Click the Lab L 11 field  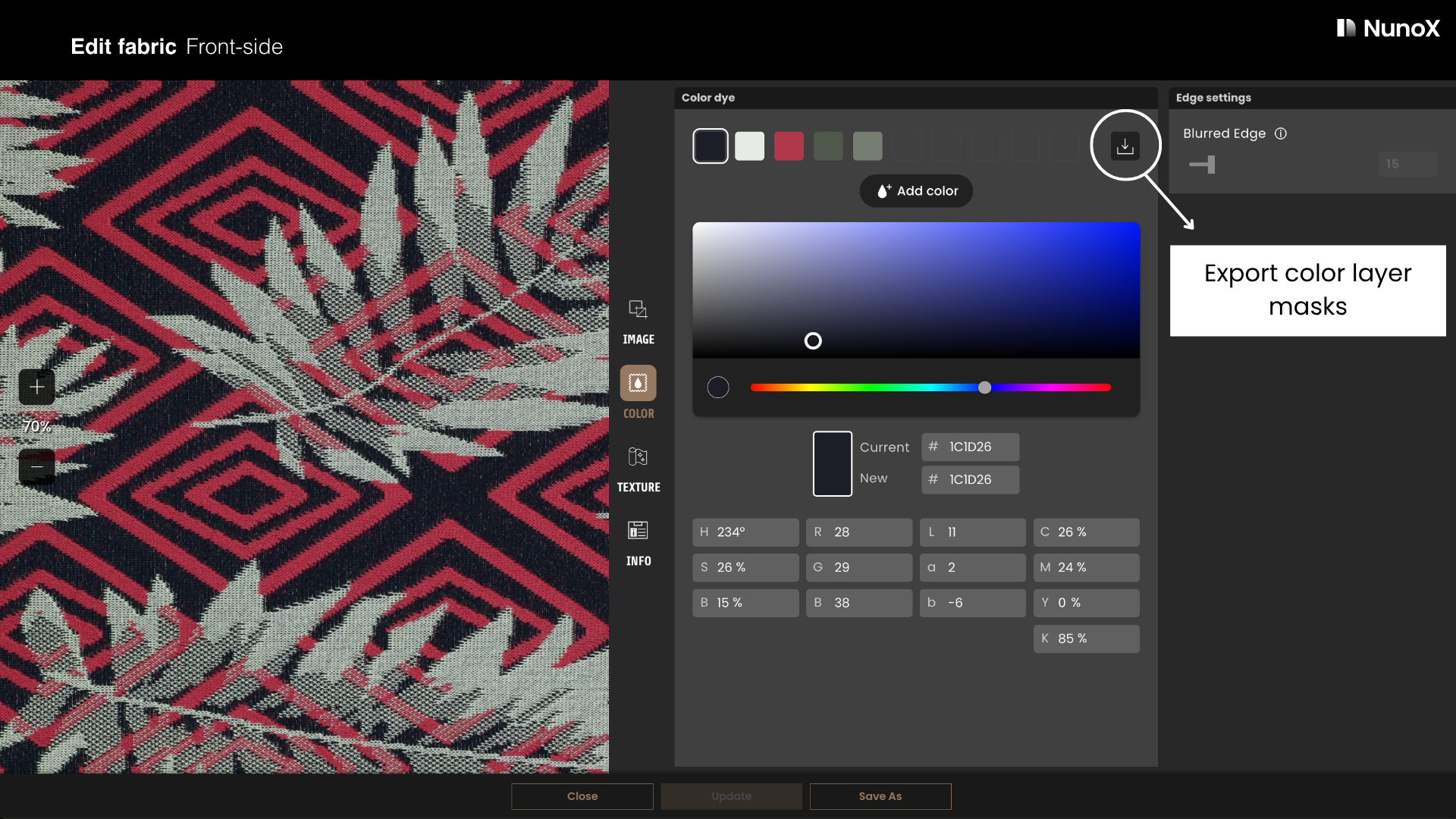(973, 532)
